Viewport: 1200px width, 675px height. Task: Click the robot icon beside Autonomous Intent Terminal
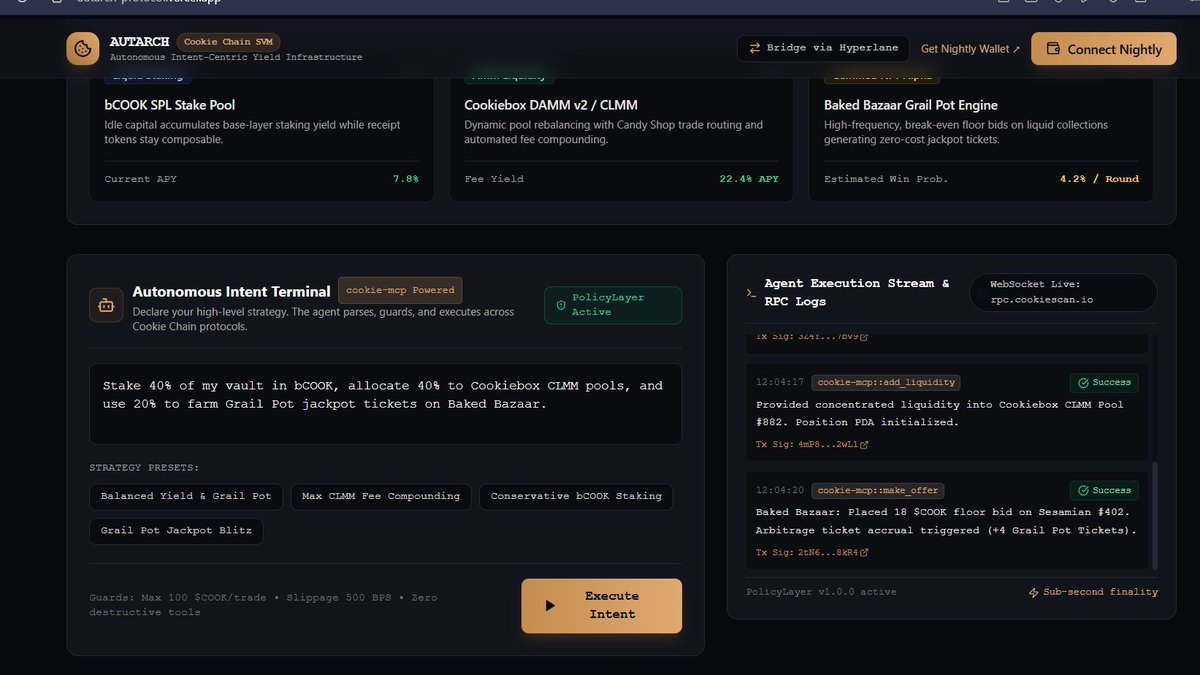point(106,304)
